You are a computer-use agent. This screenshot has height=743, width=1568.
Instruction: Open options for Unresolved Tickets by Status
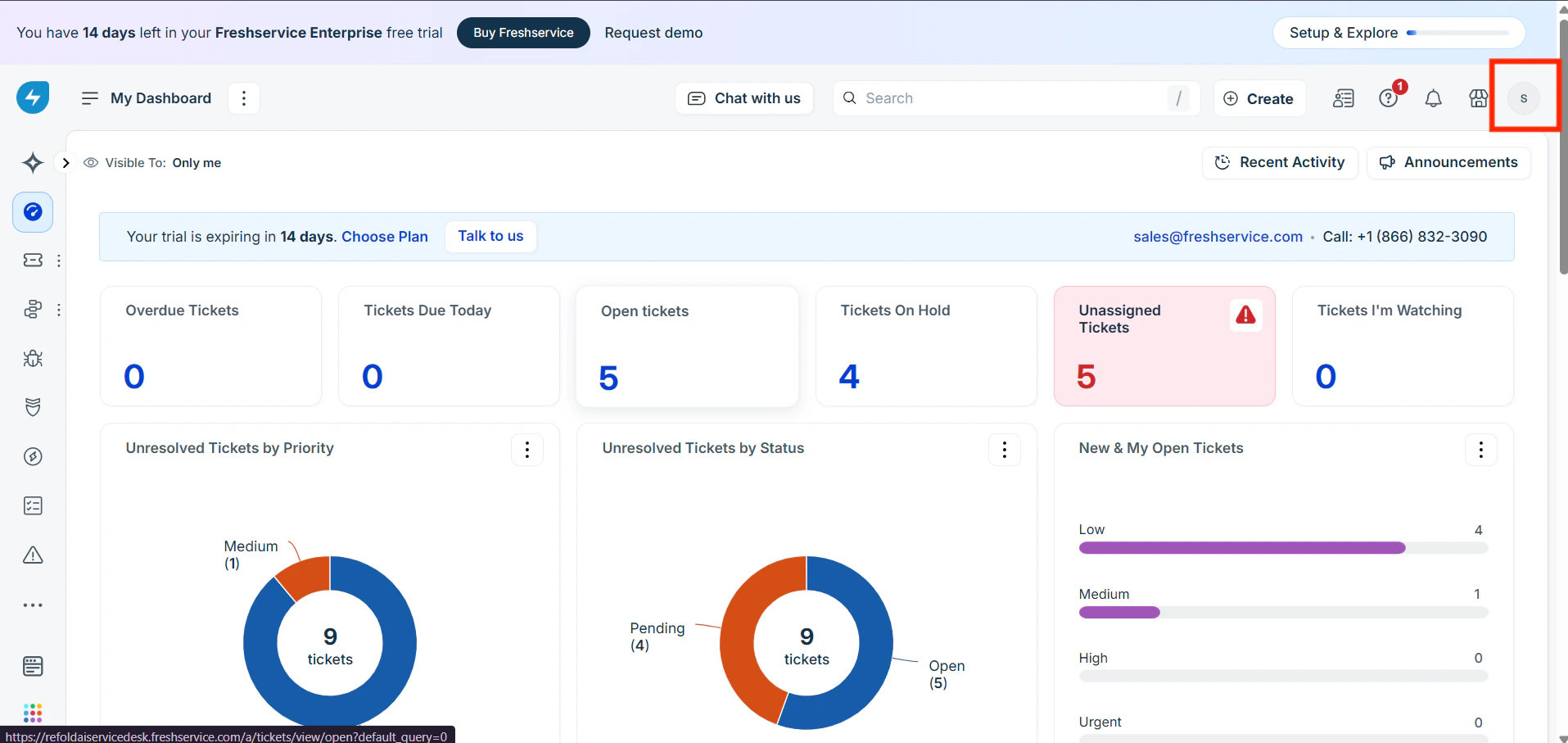1005,450
